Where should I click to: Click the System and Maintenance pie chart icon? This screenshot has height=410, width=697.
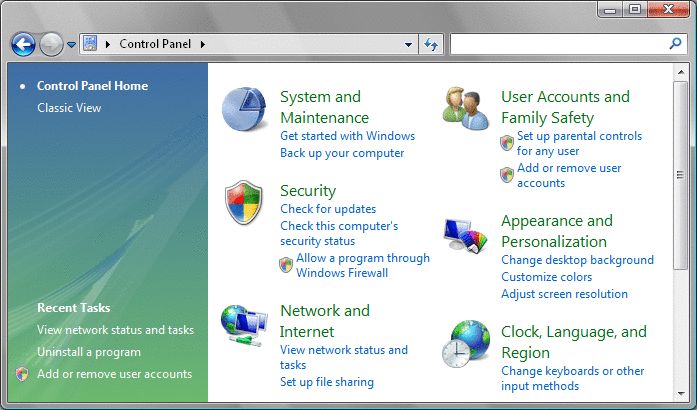coord(244,109)
